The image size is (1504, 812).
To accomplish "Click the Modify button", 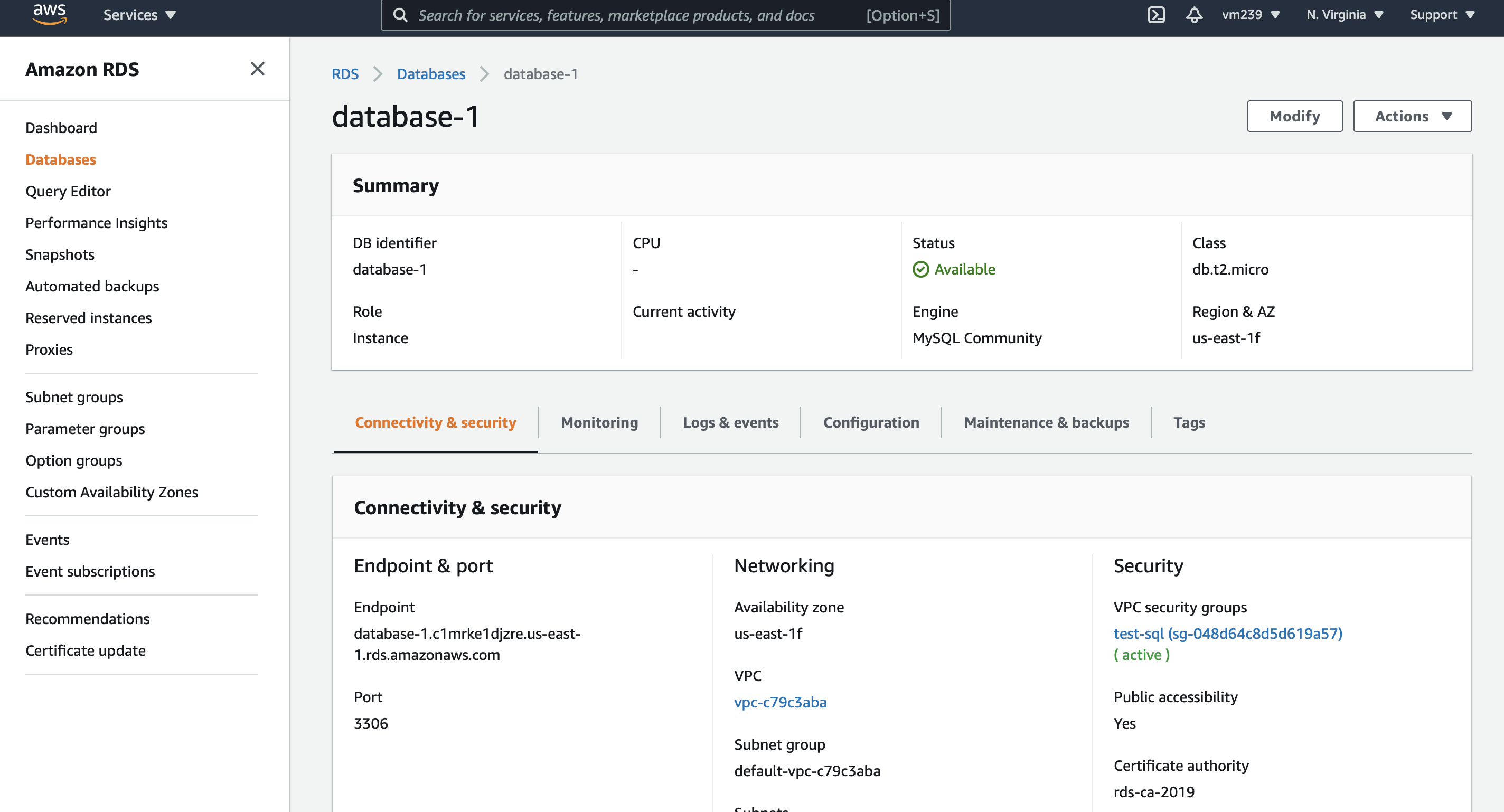I will [x=1294, y=116].
